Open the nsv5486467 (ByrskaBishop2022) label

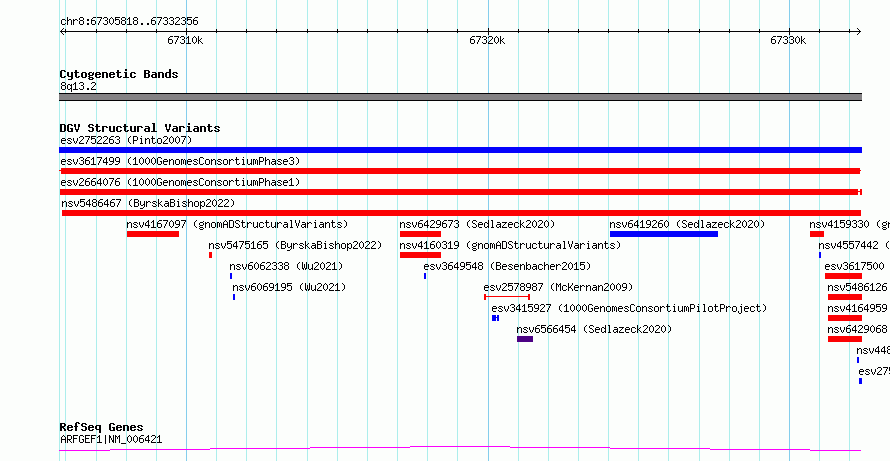pos(148,203)
